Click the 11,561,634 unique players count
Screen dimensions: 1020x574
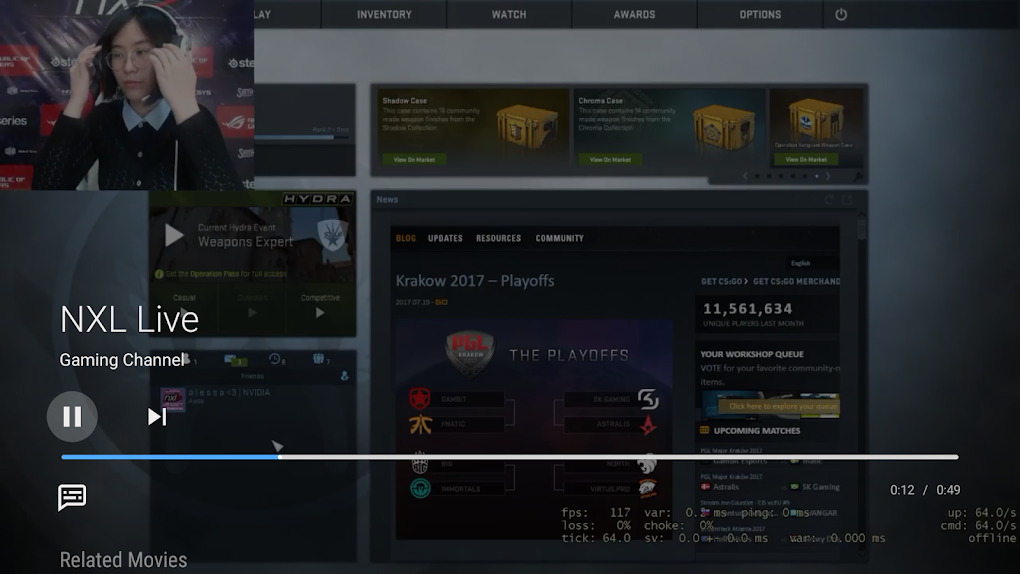tap(747, 308)
